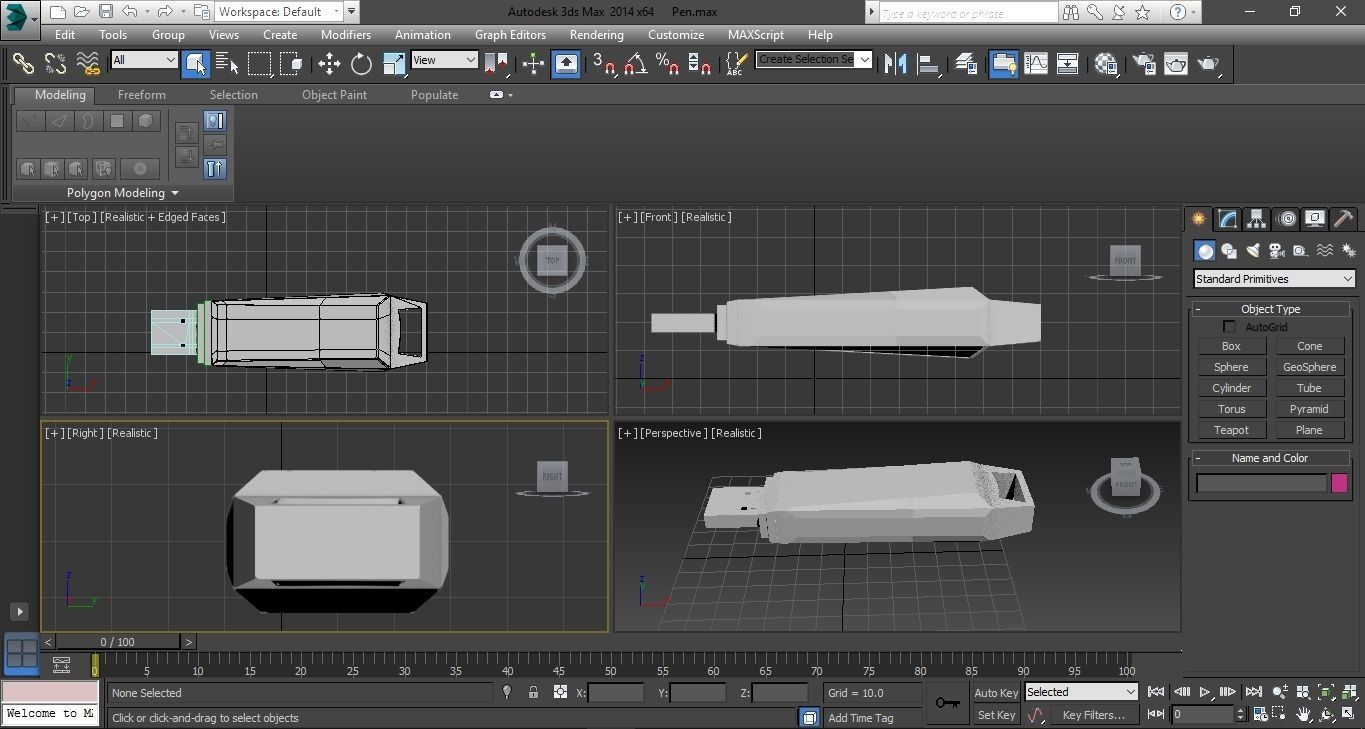Screen dimensions: 1365x729
Task: Open the Rendering menu
Action: click(x=597, y=34)
